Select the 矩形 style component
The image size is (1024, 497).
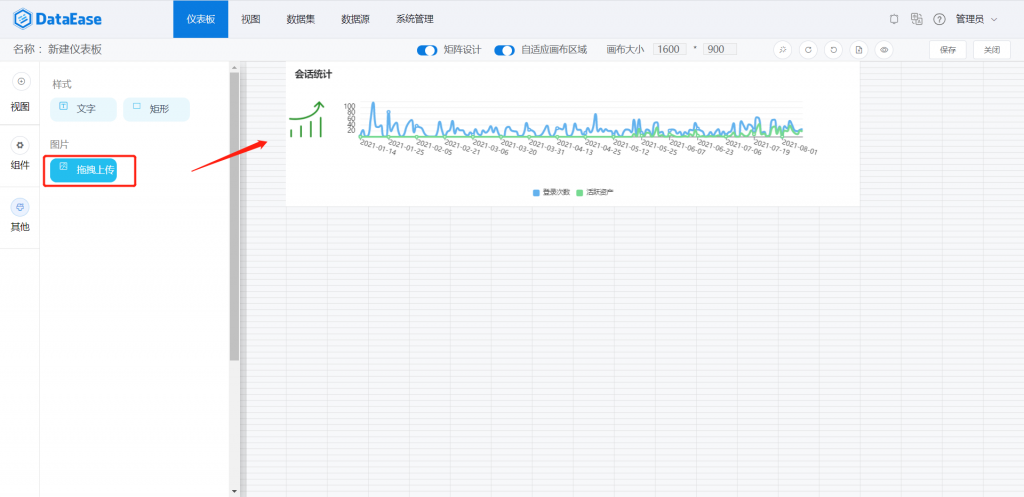tap(156, 109)
